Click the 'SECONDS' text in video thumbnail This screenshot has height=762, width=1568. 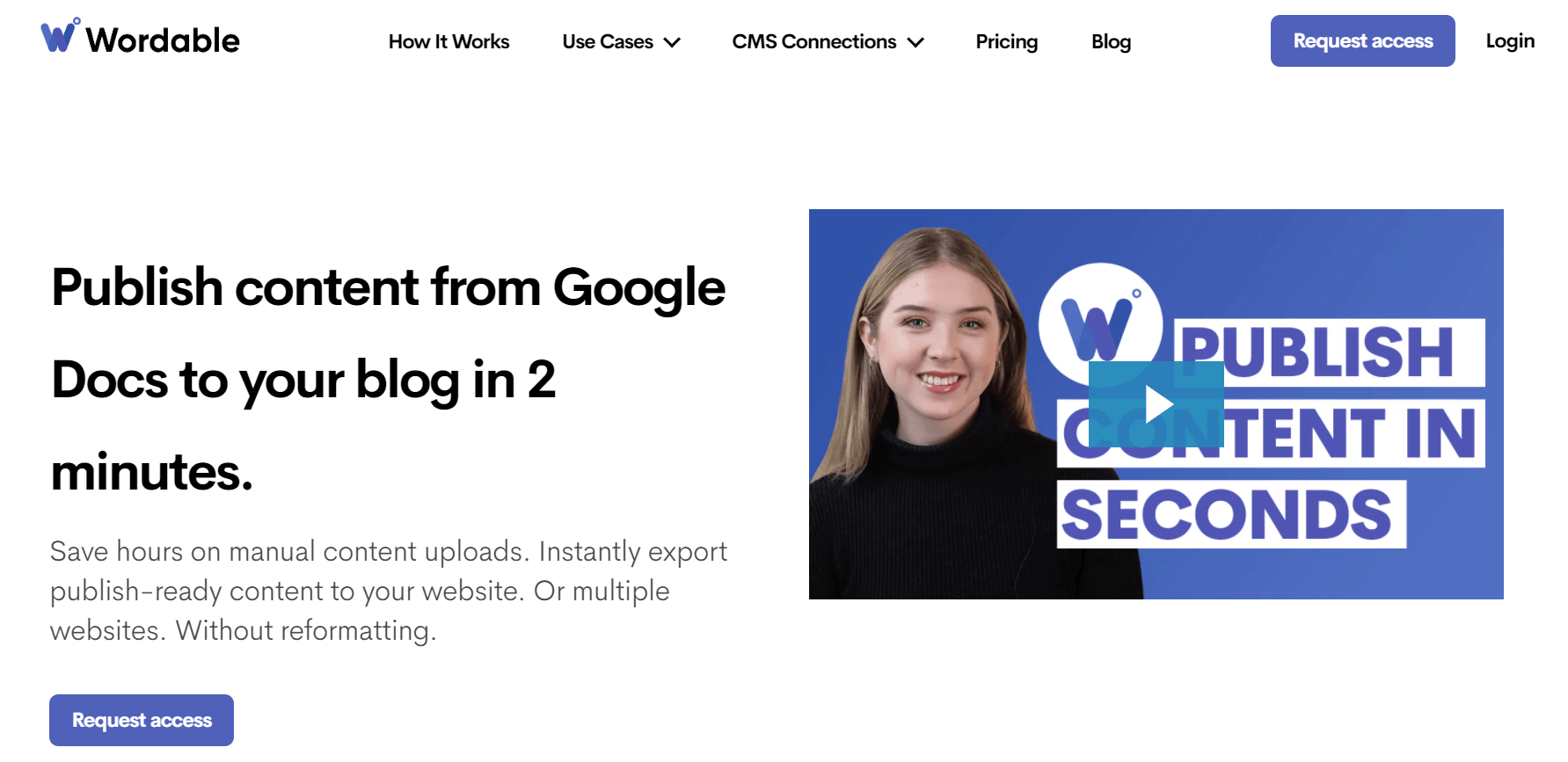1227,515
